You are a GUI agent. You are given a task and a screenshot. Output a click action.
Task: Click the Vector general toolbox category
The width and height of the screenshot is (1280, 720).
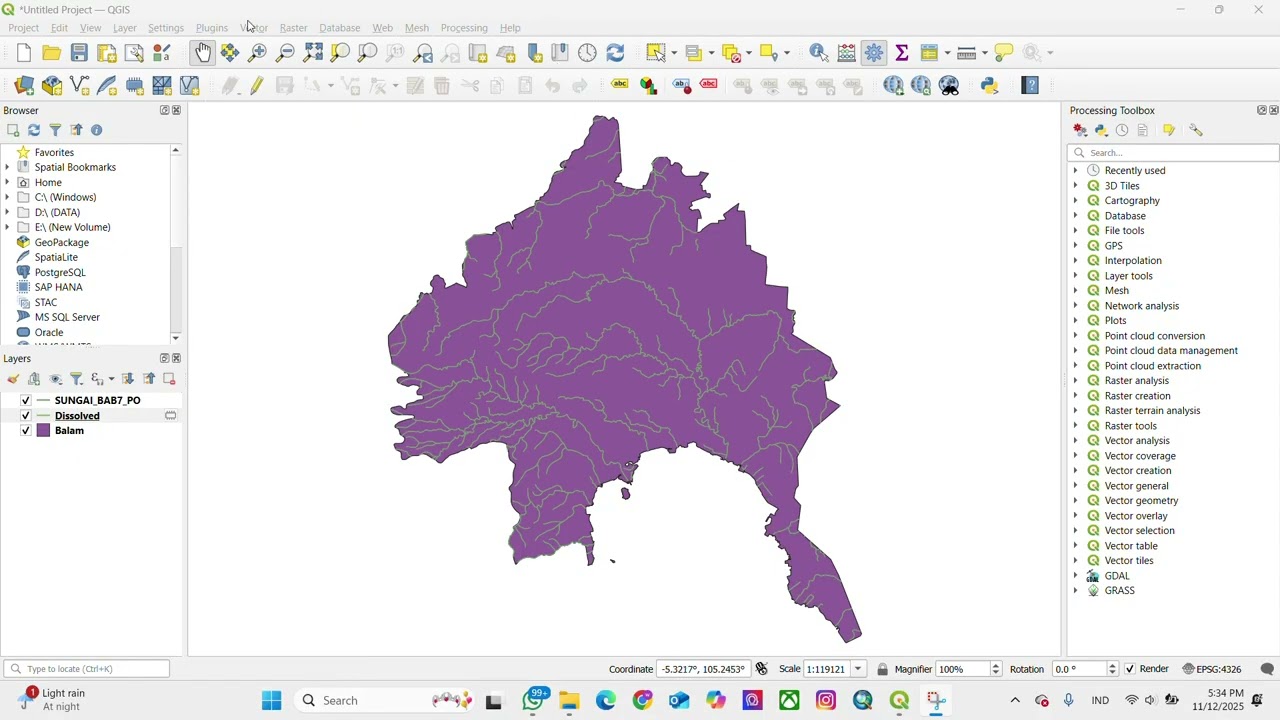point(1136,485)
